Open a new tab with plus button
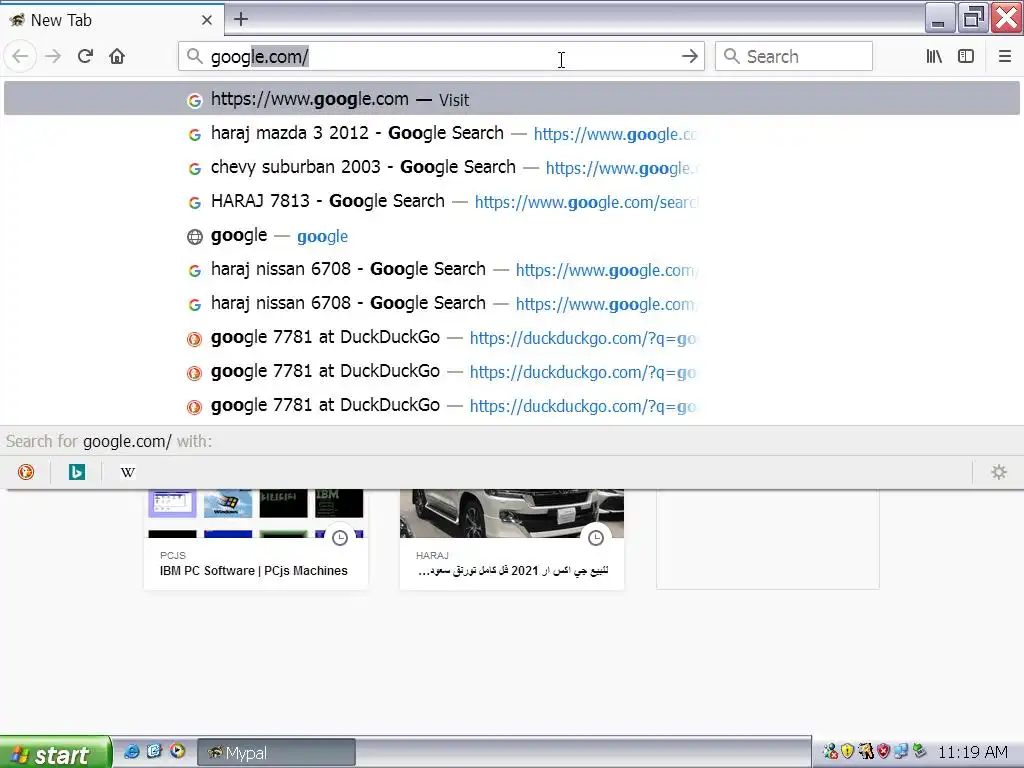 coord(241,19)
